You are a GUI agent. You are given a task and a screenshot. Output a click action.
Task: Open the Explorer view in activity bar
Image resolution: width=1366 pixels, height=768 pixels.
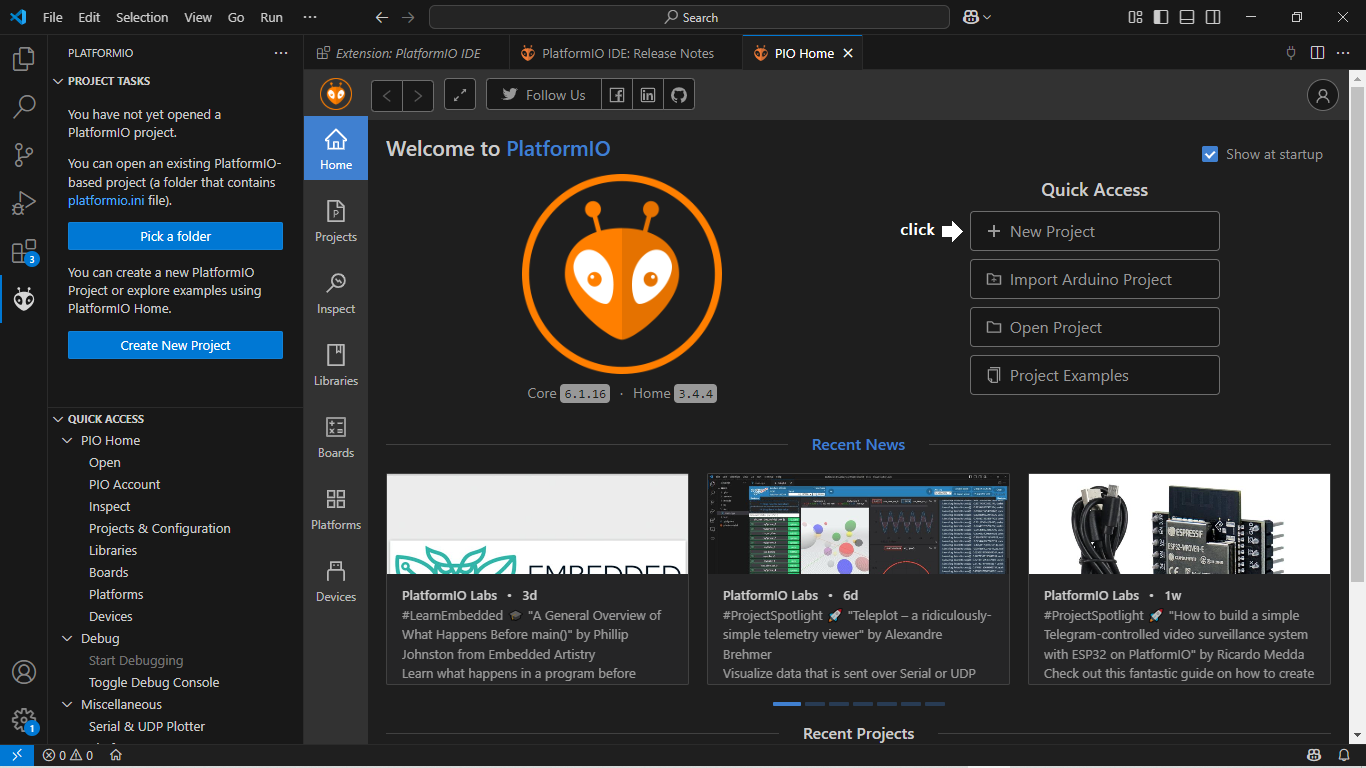pyautogui.click(x=24, y=59)
